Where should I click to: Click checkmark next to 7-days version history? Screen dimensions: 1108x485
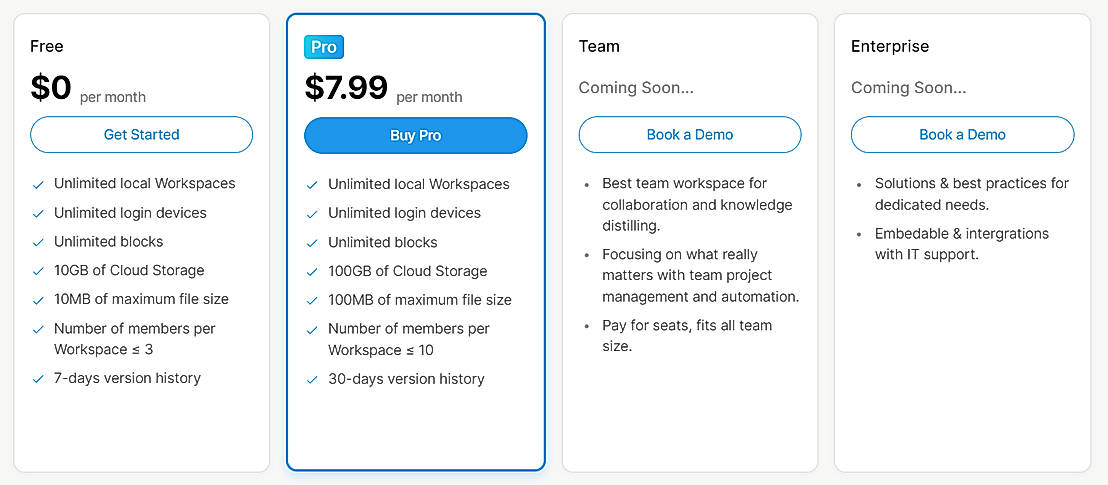point(38,379)
